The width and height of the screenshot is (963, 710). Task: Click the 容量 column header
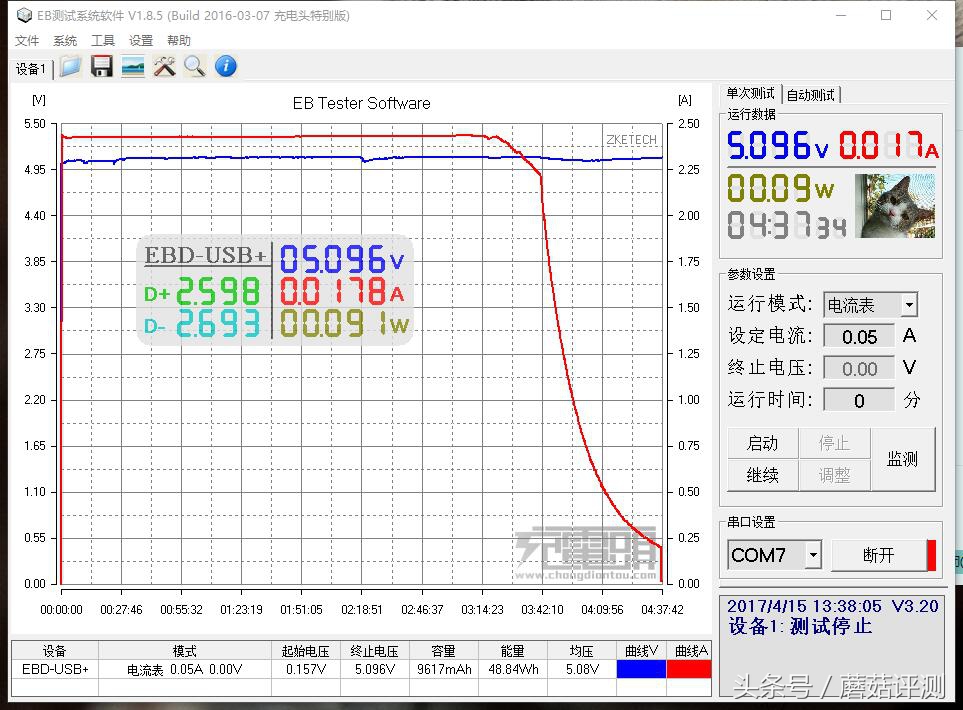[443, 650]
